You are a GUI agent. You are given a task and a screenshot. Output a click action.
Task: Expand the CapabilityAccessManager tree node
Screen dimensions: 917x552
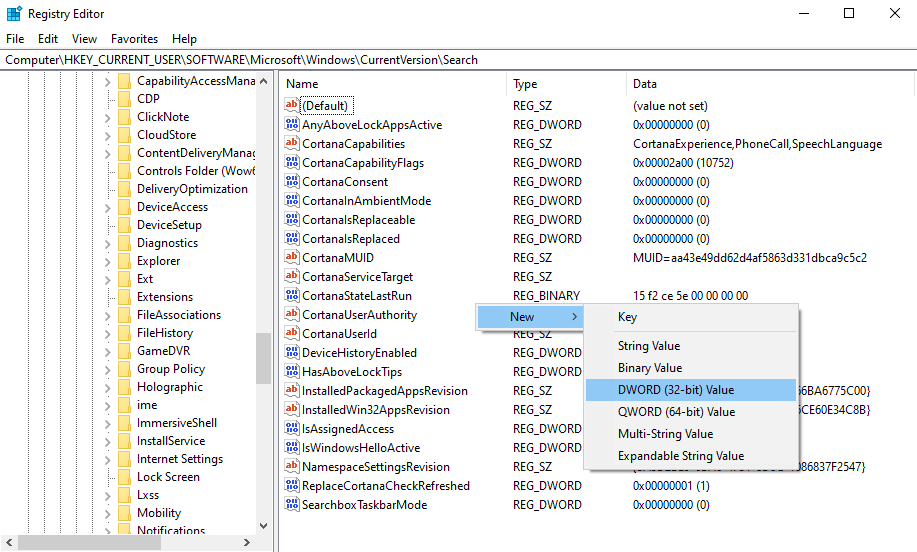click(108, 81)
